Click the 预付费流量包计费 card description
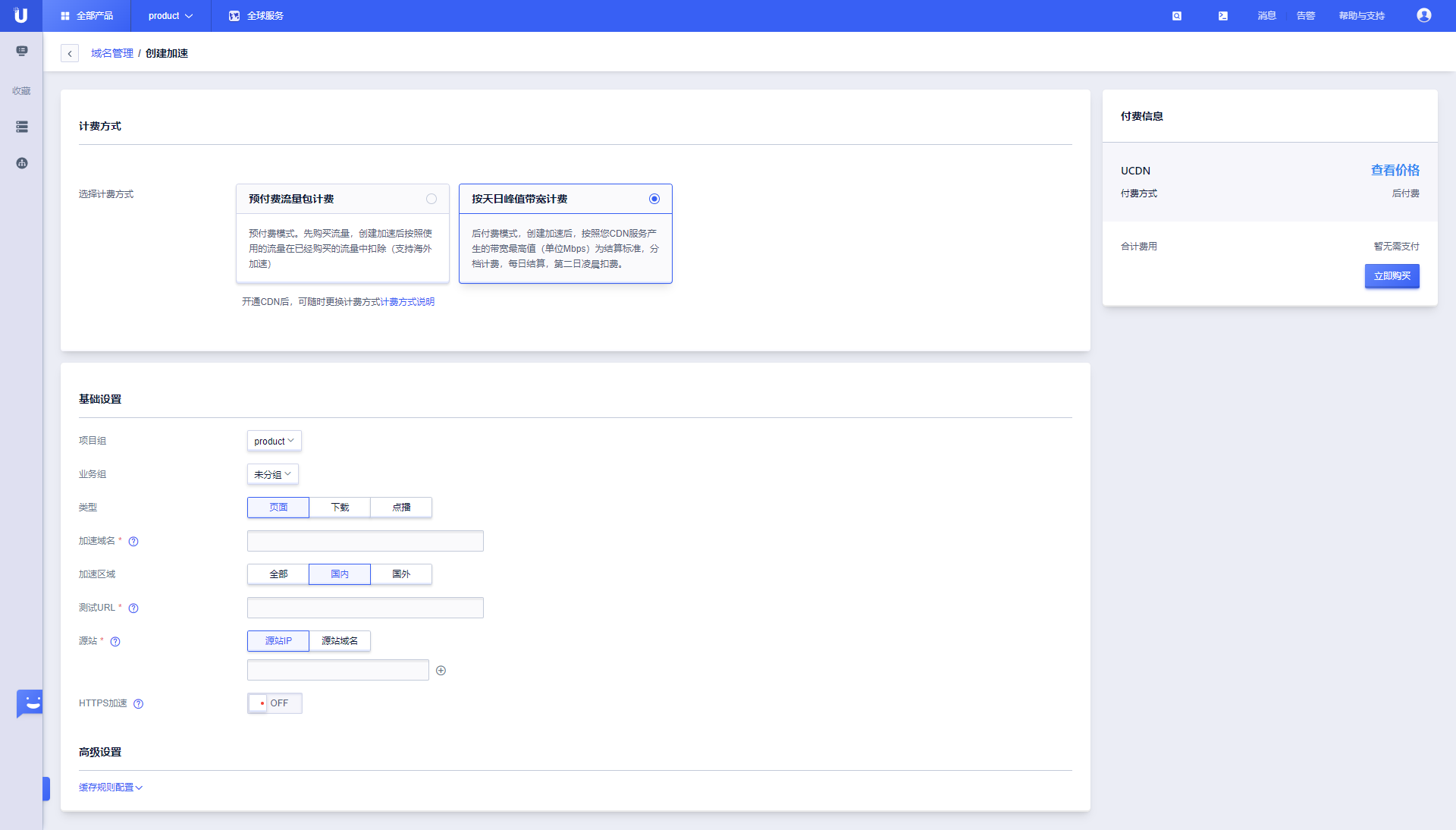Image resolution: width=1456 pixels, height=830 pixels. click(x=341, y=249)
